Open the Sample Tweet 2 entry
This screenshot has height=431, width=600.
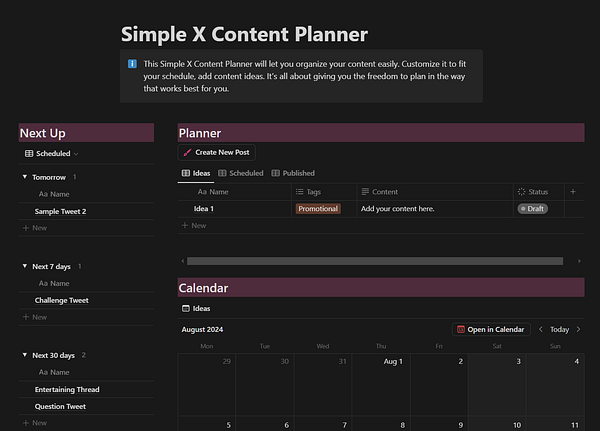(x=60, y=211)
